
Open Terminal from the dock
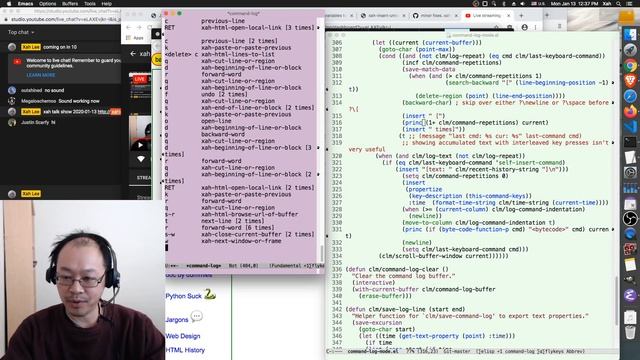(x=630, y=142)
